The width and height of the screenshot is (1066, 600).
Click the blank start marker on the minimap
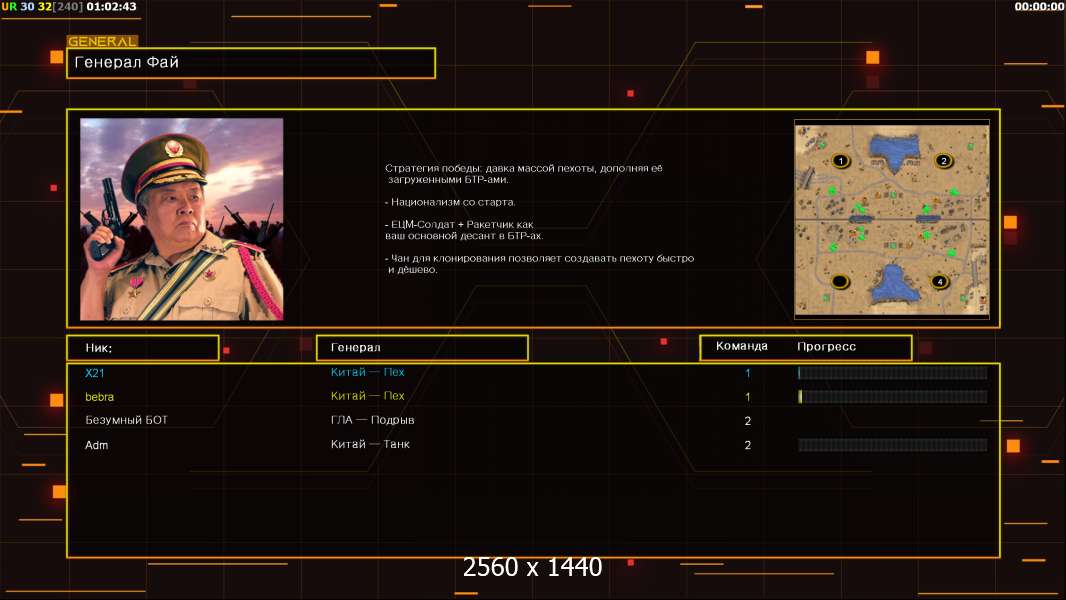tap(840, 281)
